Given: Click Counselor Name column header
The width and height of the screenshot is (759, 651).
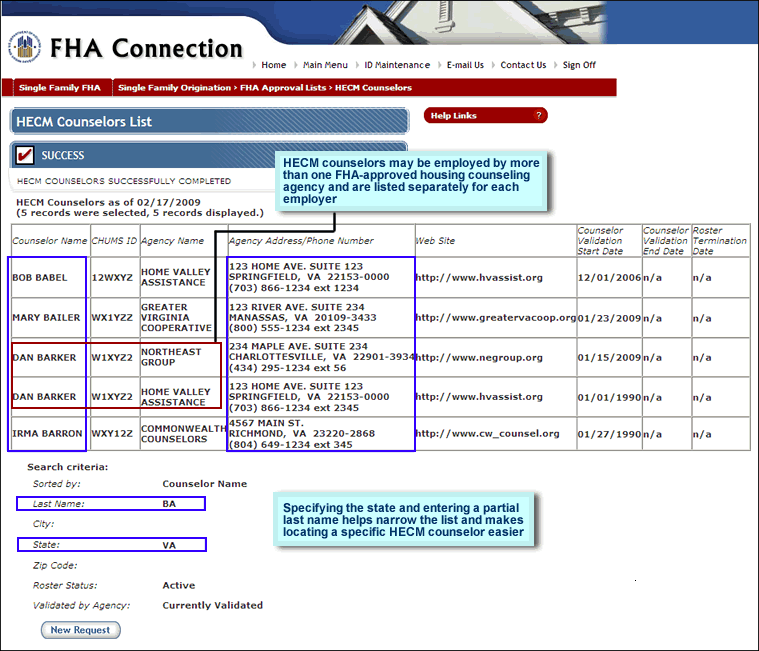Looking at the screenshot, I should 50,241.
